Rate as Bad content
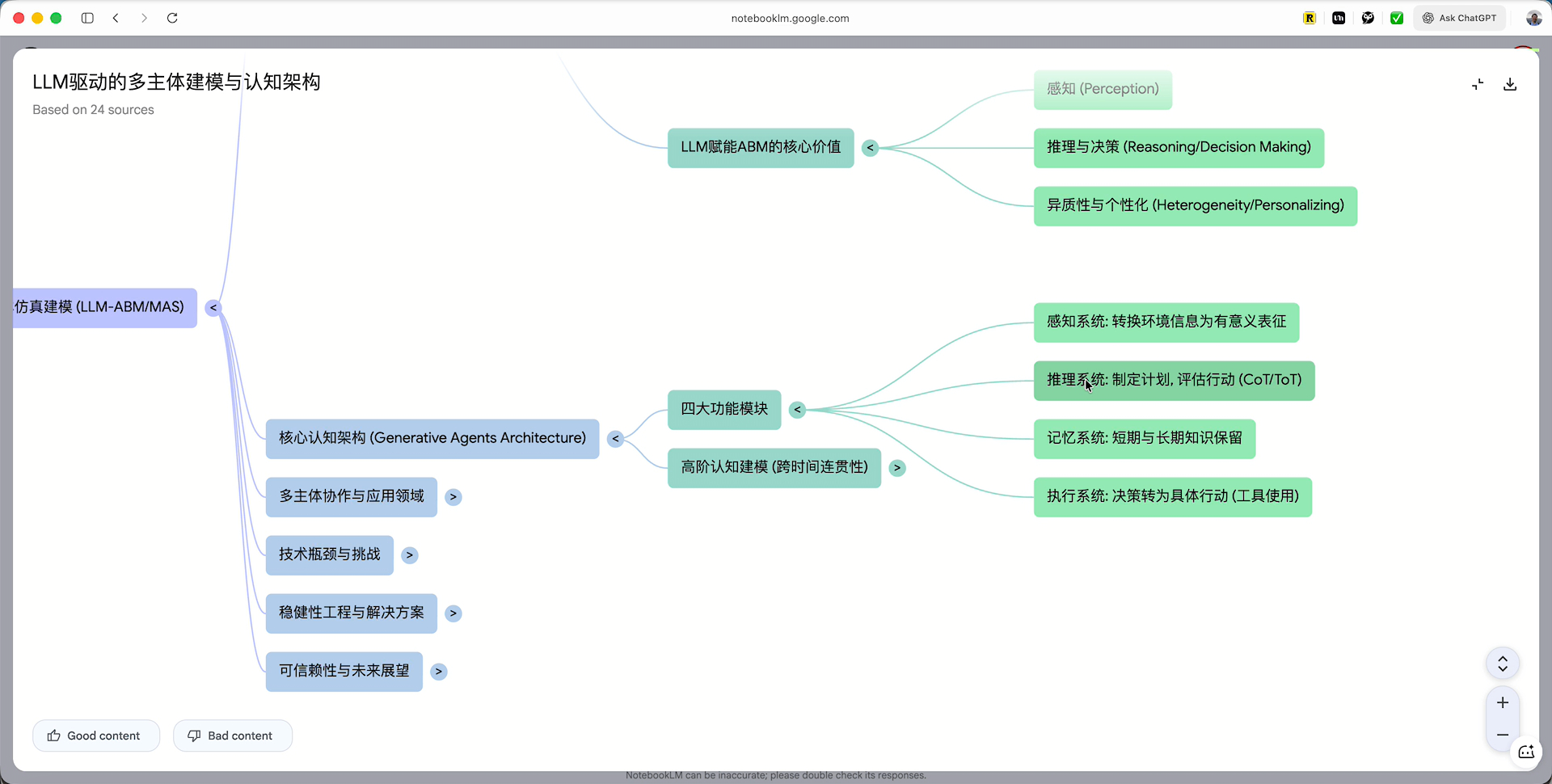 coord(232,736)
